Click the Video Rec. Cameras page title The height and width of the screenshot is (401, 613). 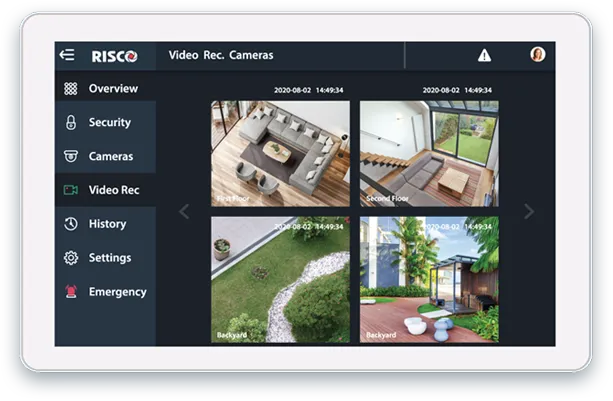(x=221, y=55)
